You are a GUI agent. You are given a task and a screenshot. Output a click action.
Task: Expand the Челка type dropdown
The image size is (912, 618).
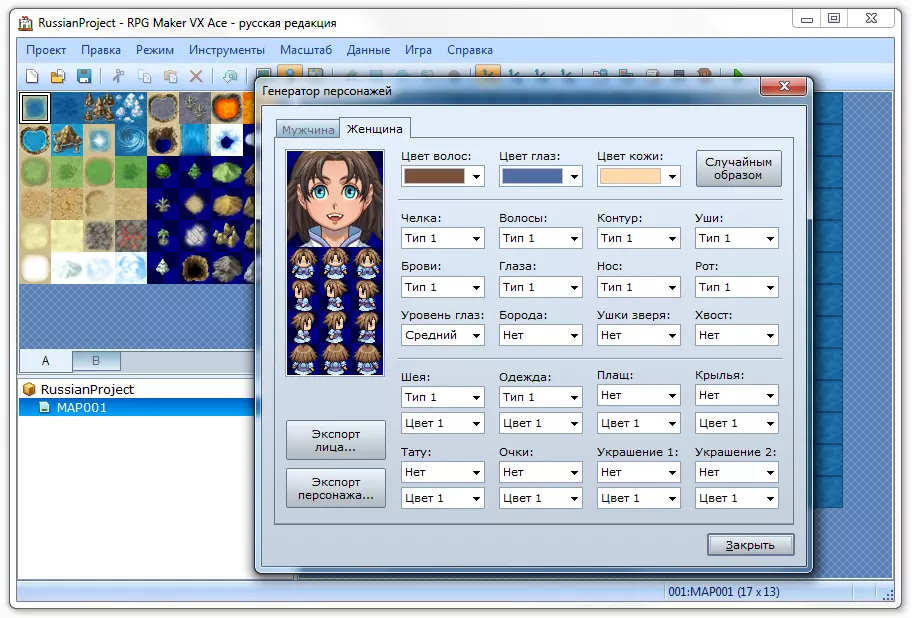point(443,238)
